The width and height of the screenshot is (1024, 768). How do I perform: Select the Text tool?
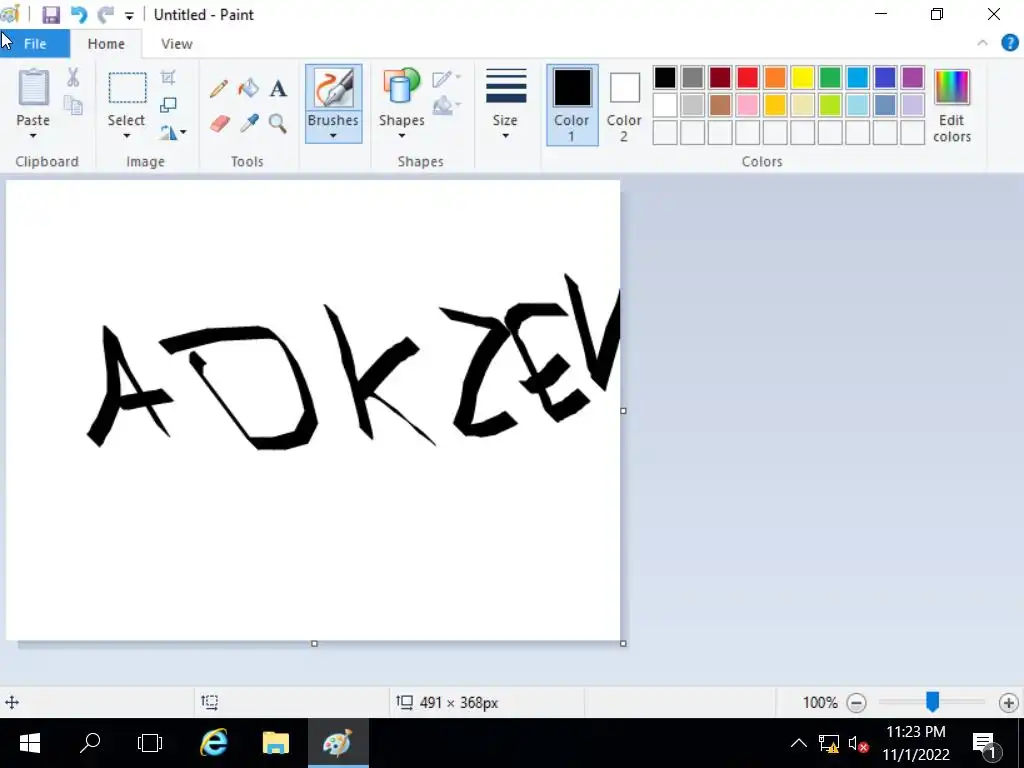pos(278,88)
